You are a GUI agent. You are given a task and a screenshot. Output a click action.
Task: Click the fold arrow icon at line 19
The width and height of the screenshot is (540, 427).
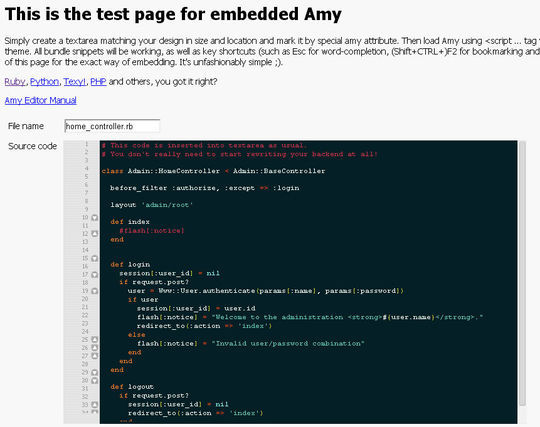click(94, 291)
